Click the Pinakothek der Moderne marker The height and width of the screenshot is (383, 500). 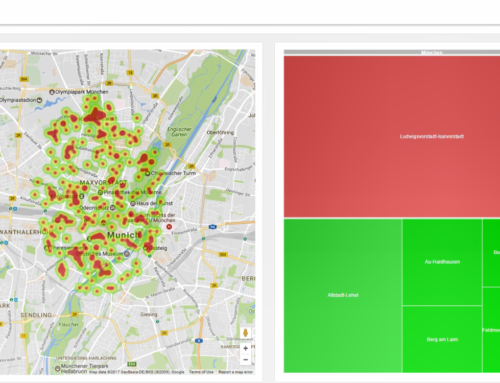pyautogui.click(x=100, y=192)
